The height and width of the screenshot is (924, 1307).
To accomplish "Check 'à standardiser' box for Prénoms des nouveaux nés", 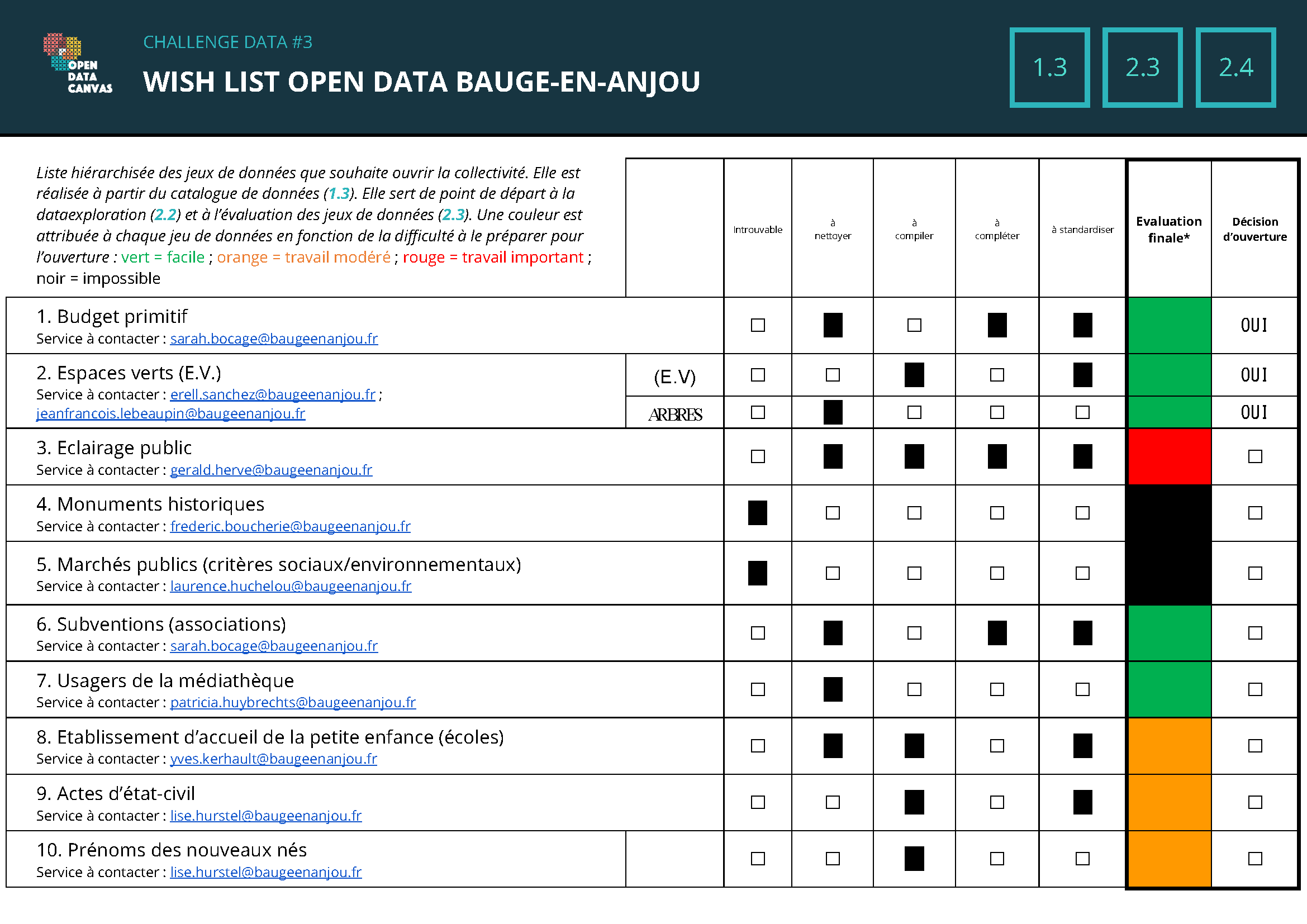I will (1082, 859).
